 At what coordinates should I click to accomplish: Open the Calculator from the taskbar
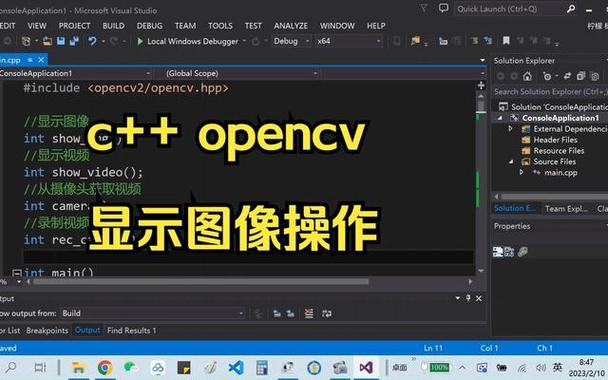point(262,367)
